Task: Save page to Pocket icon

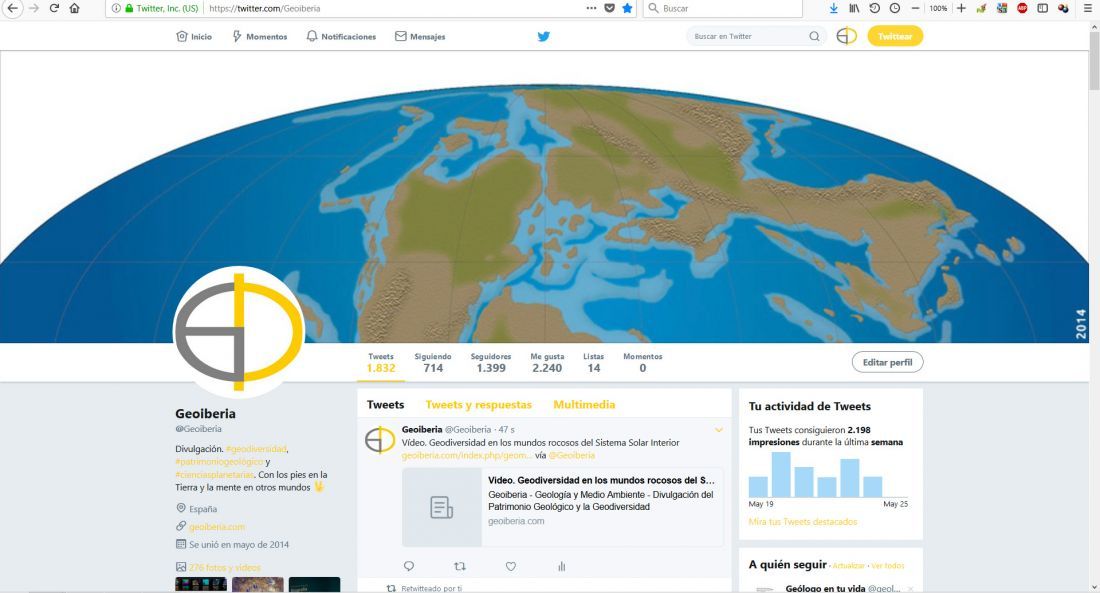Action: click(x=609, y=8)
